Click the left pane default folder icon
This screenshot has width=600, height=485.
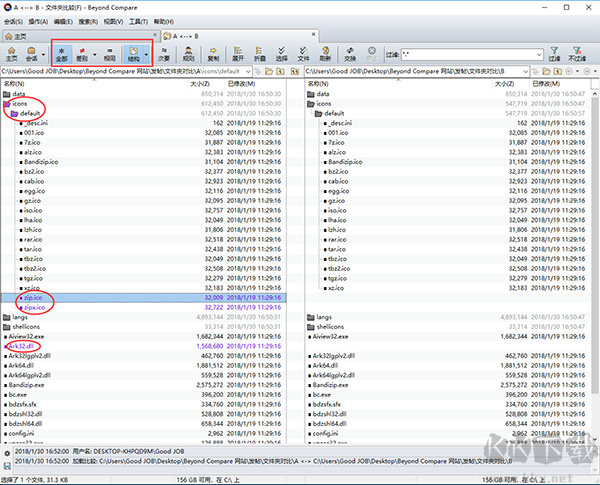tap(15, 113)
